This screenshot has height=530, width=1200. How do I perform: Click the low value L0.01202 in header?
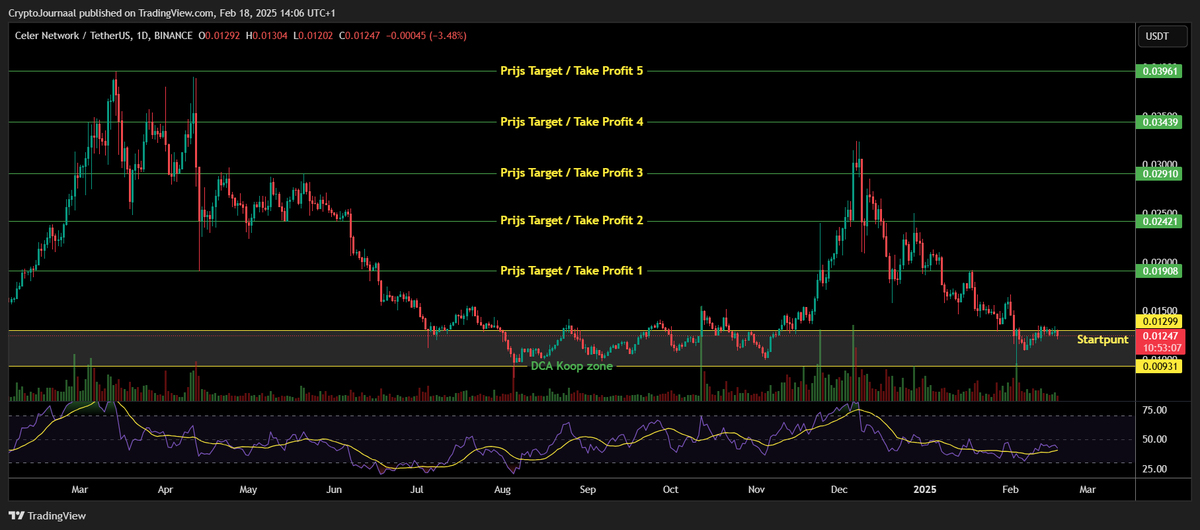[315, 36]
